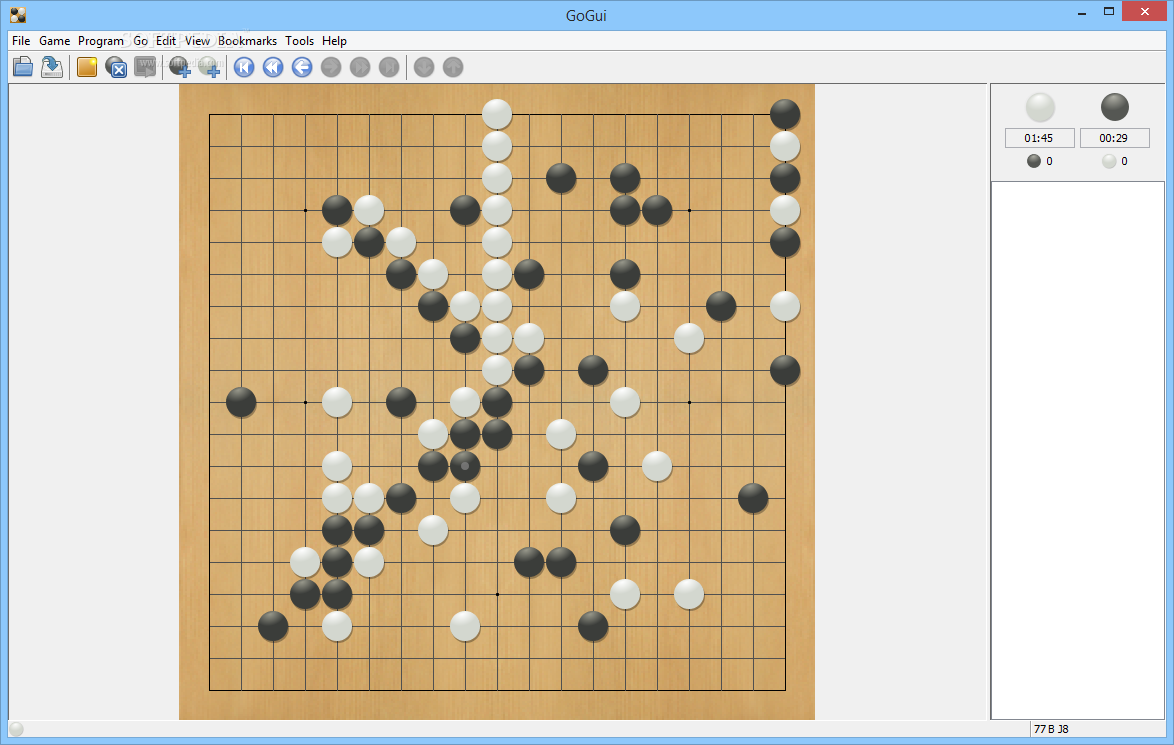Image resolution: width=1174 pixels, height=745 pixels.
Task: Open the Go menu
Action: [x=141, y=40]
